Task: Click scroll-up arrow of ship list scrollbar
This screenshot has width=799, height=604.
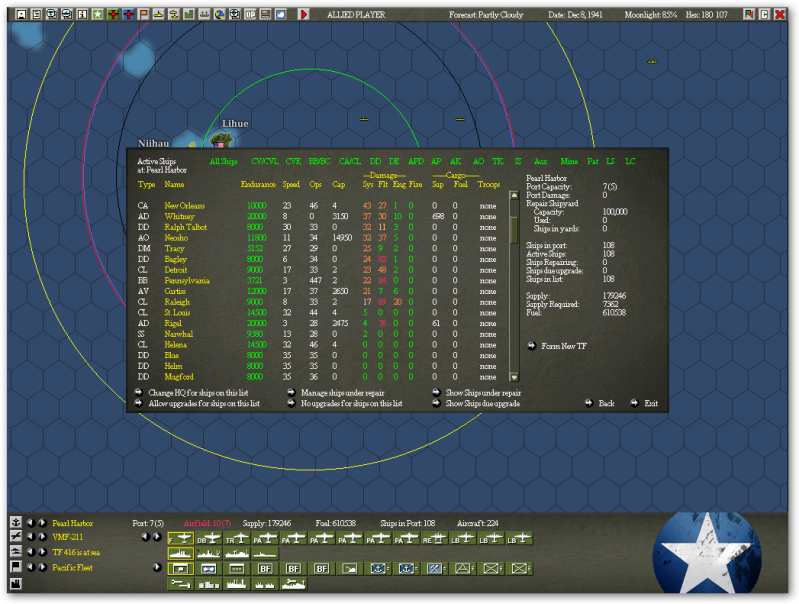Action: 514,196
